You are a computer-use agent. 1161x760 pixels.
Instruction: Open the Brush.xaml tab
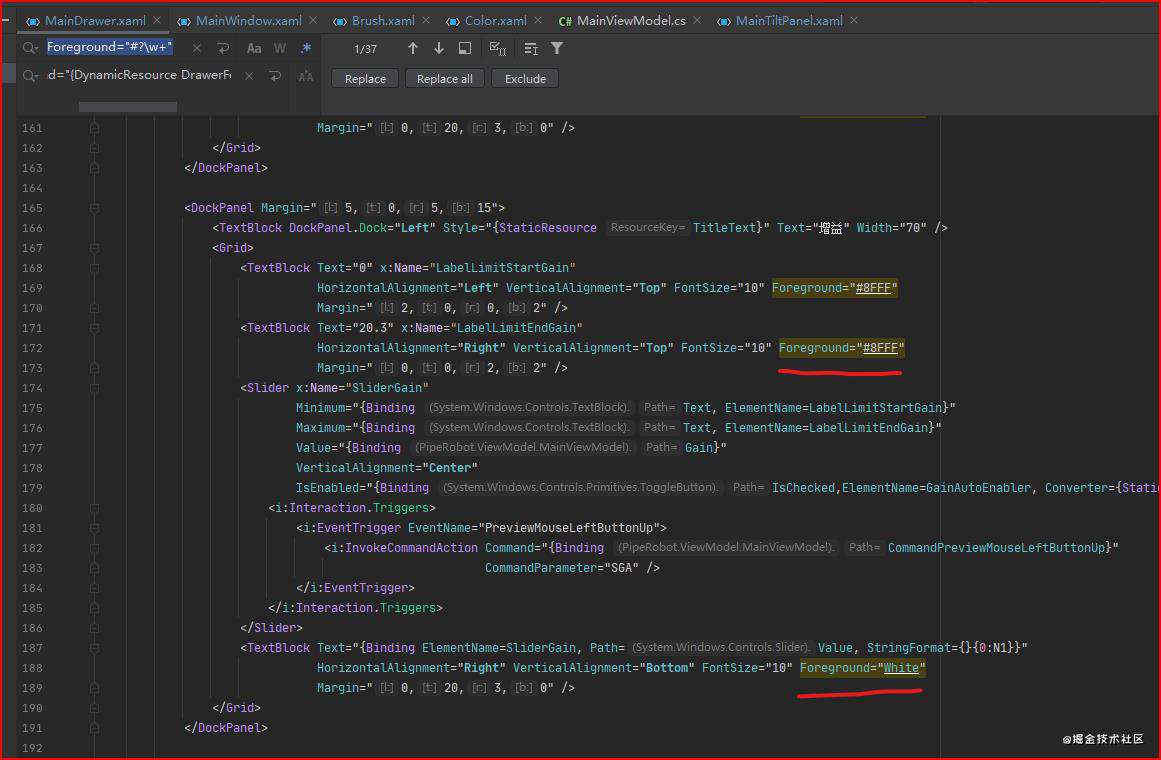click(x=381, y=21)
